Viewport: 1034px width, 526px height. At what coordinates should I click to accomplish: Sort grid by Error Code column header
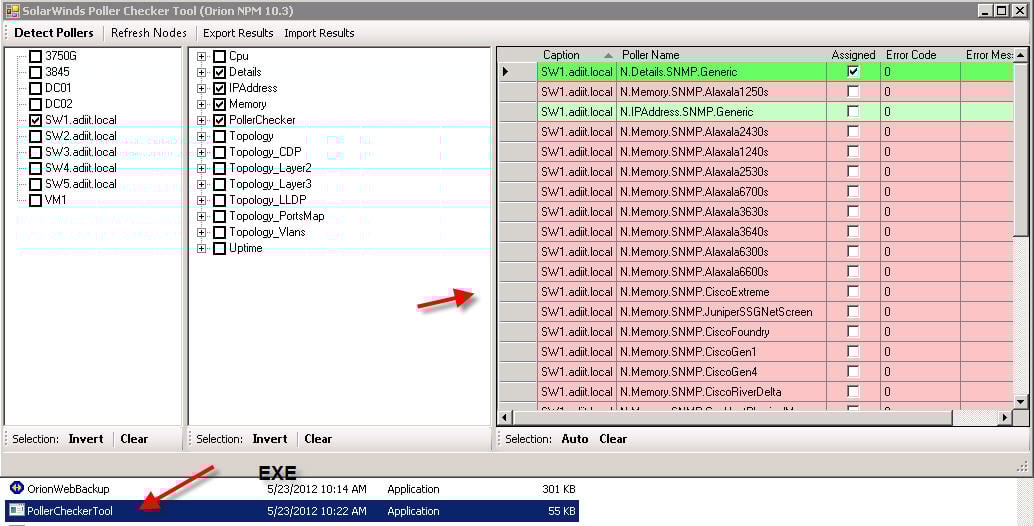921,55
